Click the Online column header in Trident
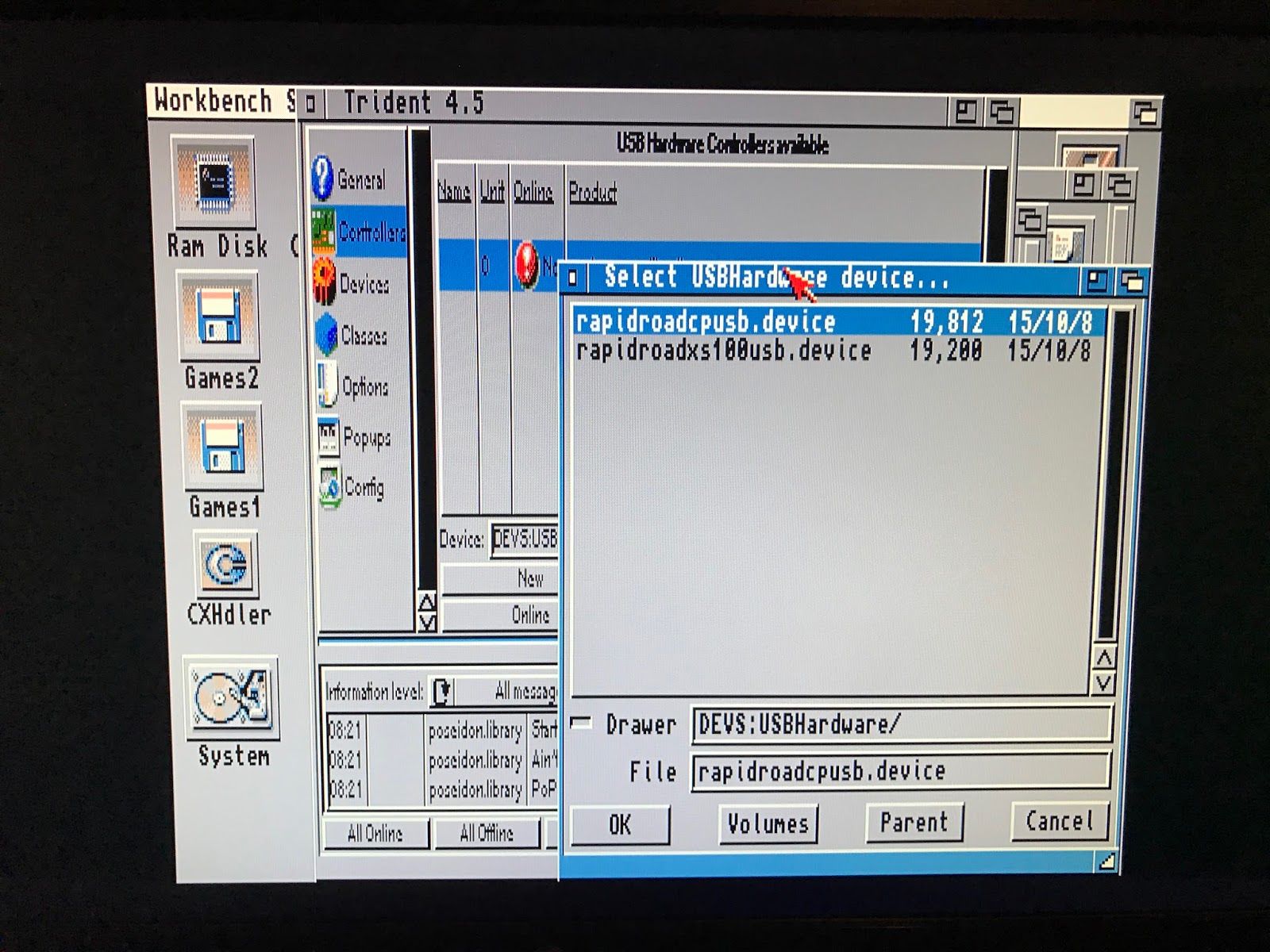The image size is (1270, 952). click(x=533, y=191)
